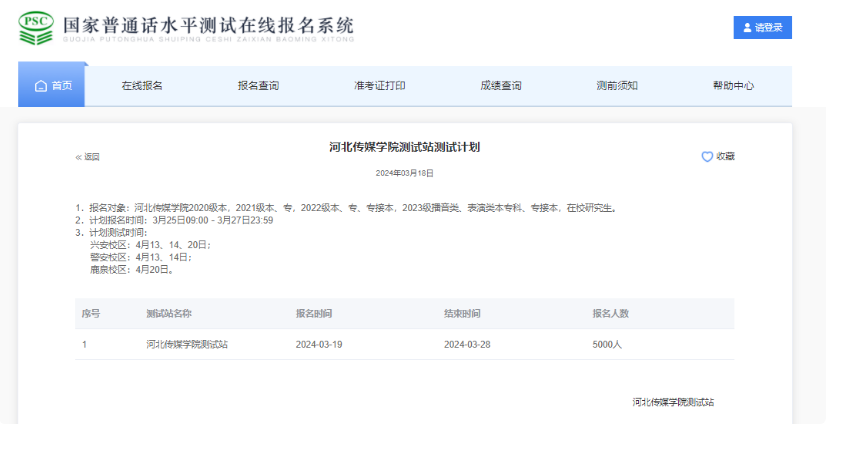842x450 pixels.
Task: Click the heart 收藏 favorite icon
Action: [x=707, y=157]
